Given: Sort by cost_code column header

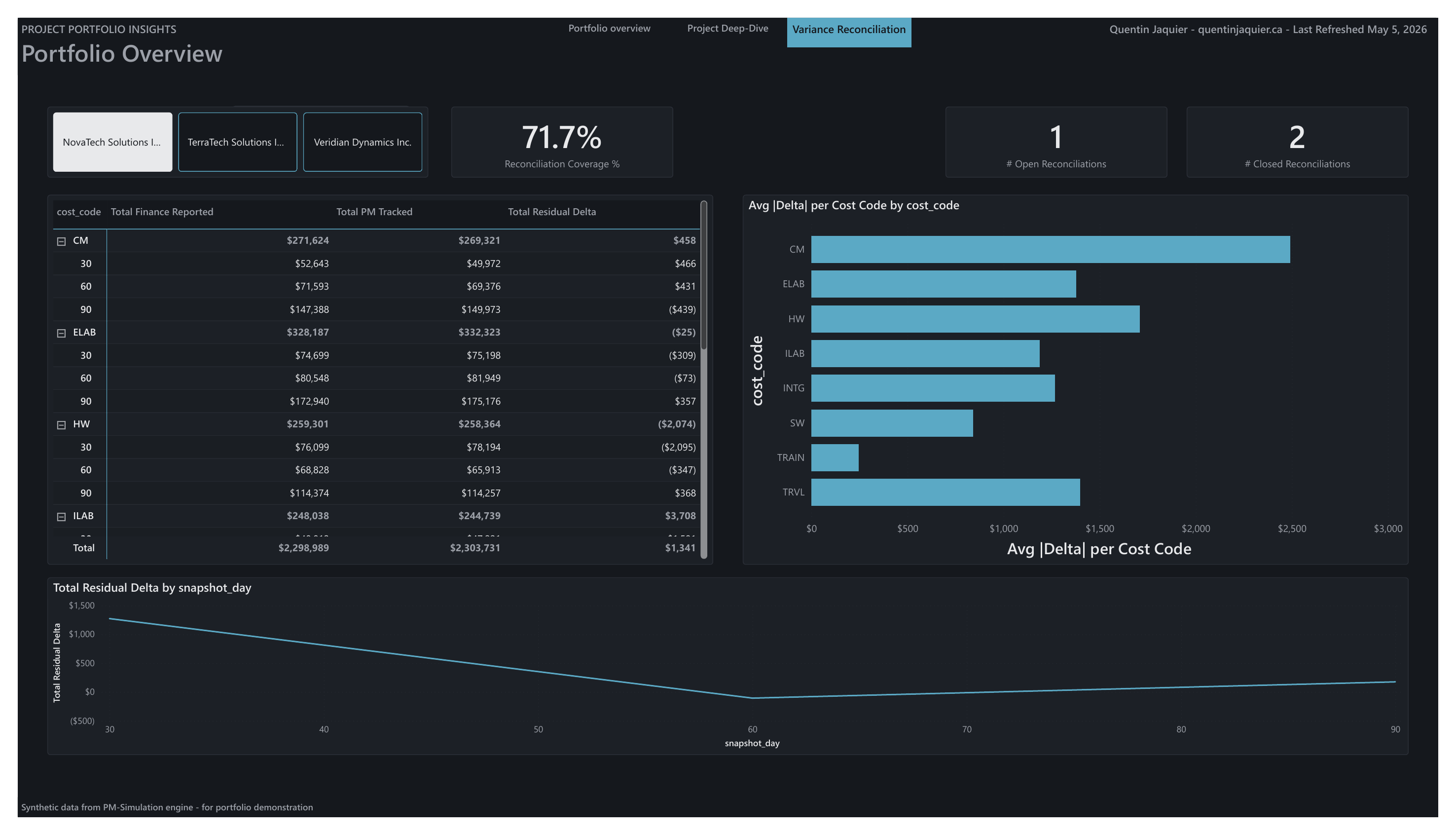Looking at the screenshot, I should pyautogui.click(x=78, y=212).
